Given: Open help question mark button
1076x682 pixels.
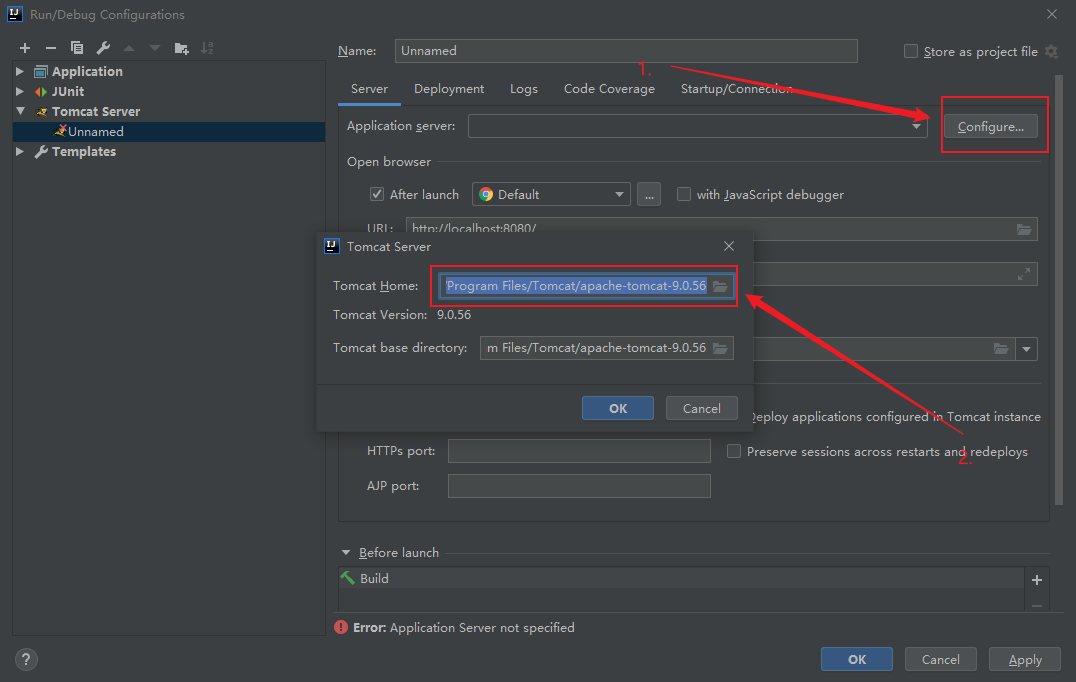Looking at the screenshot, I should tap(26, 659).
